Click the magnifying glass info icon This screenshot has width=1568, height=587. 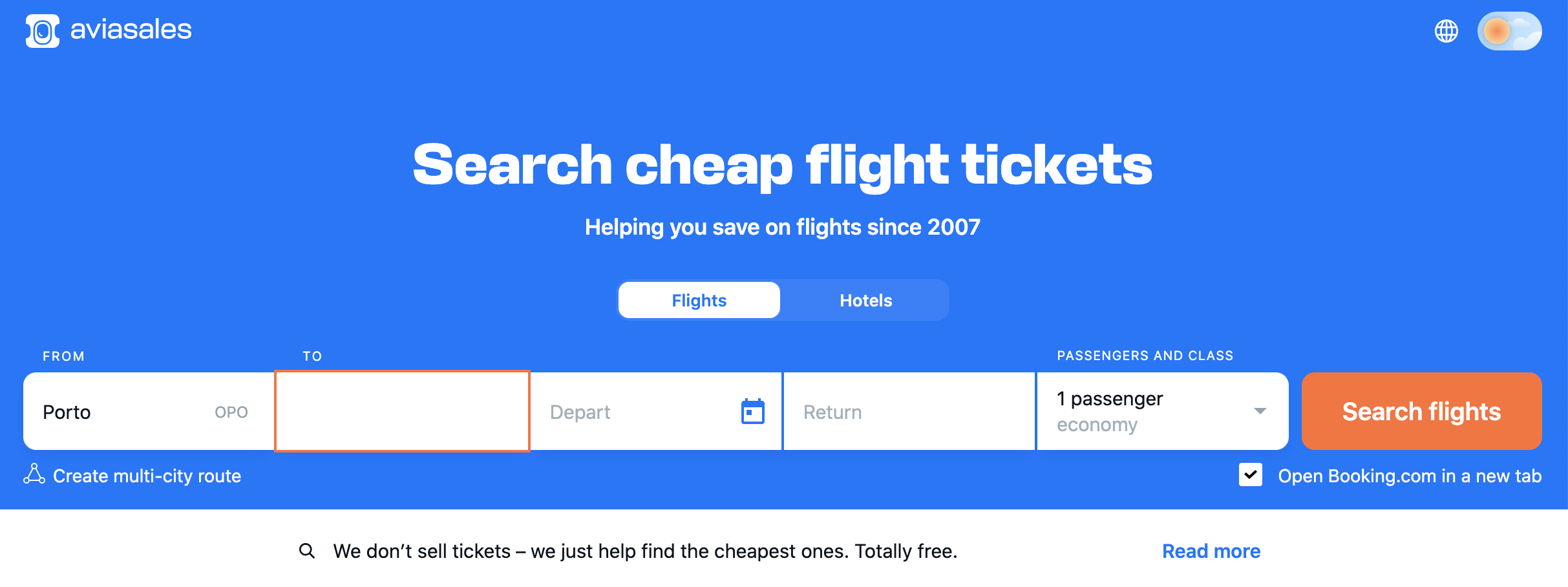pyautogui.click(x=307, y=551)
